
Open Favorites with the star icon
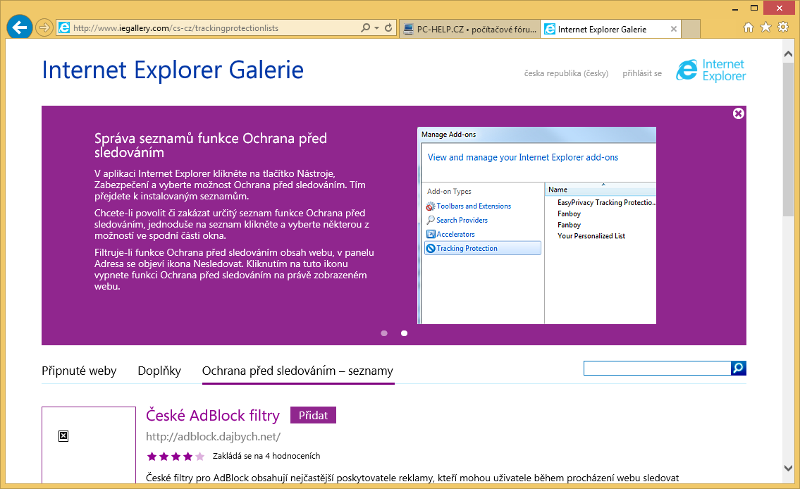pos(765,28)
